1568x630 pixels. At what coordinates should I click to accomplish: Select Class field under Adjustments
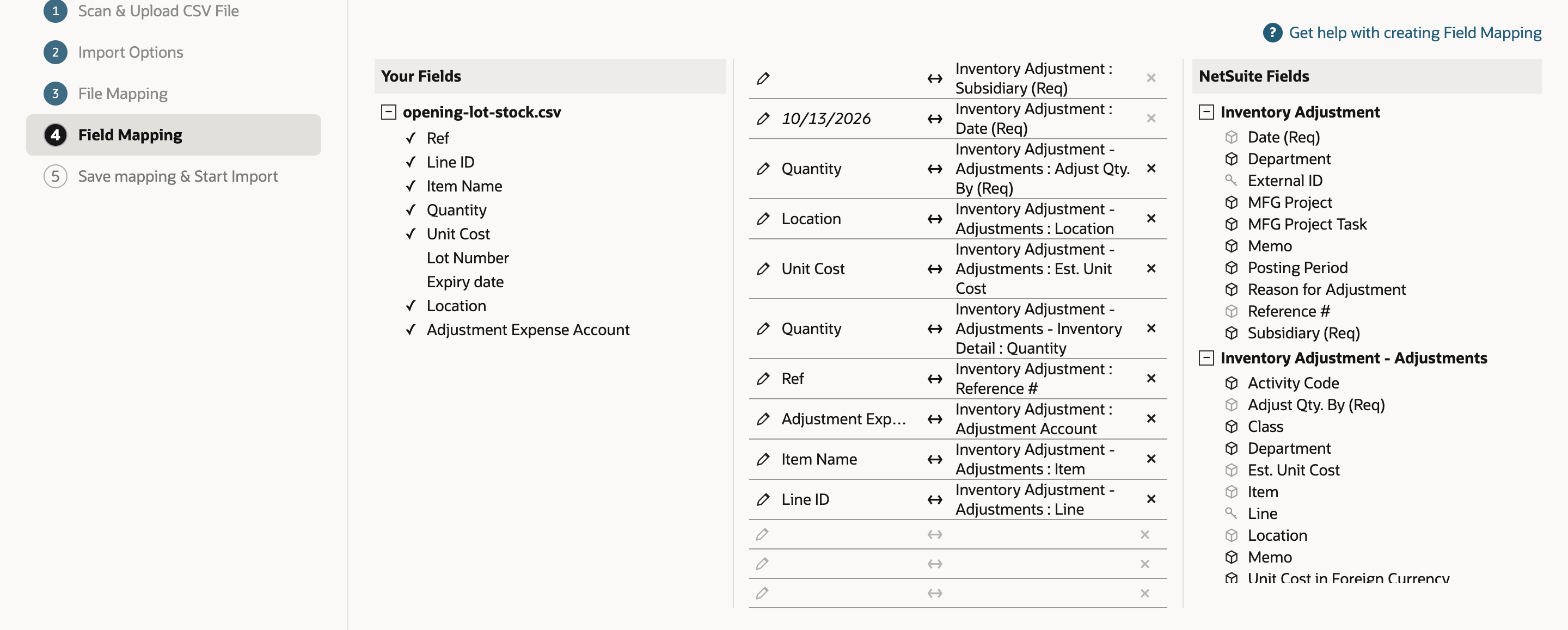click(x=1265, y=427)
